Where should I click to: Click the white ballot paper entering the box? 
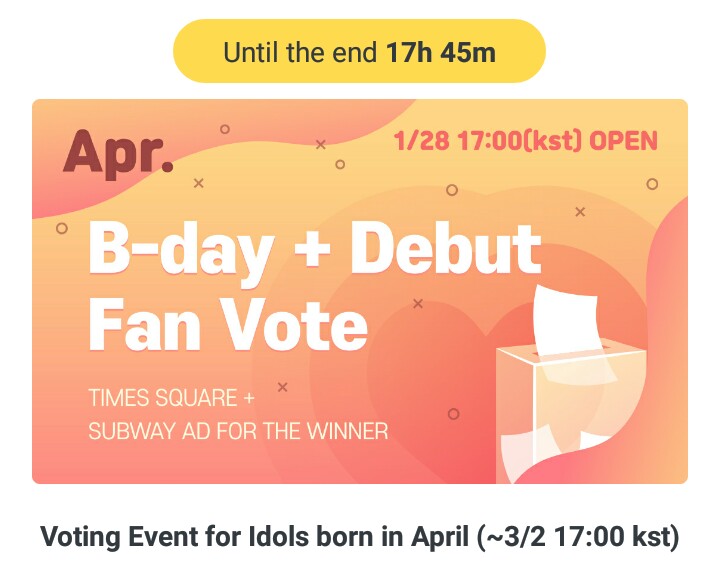click(x=568, y=318)
